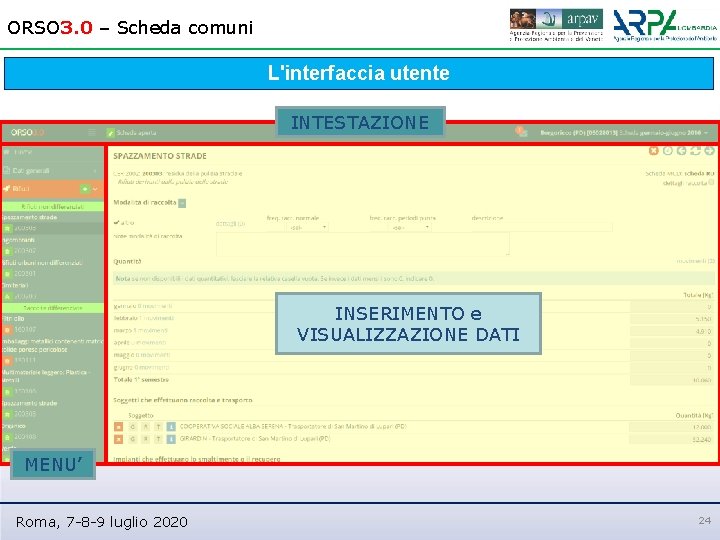Viewport: 720px width, 540px height.
Task: Open the Borgoricco (PD) scheda dropdown
Action: point(624,133)
